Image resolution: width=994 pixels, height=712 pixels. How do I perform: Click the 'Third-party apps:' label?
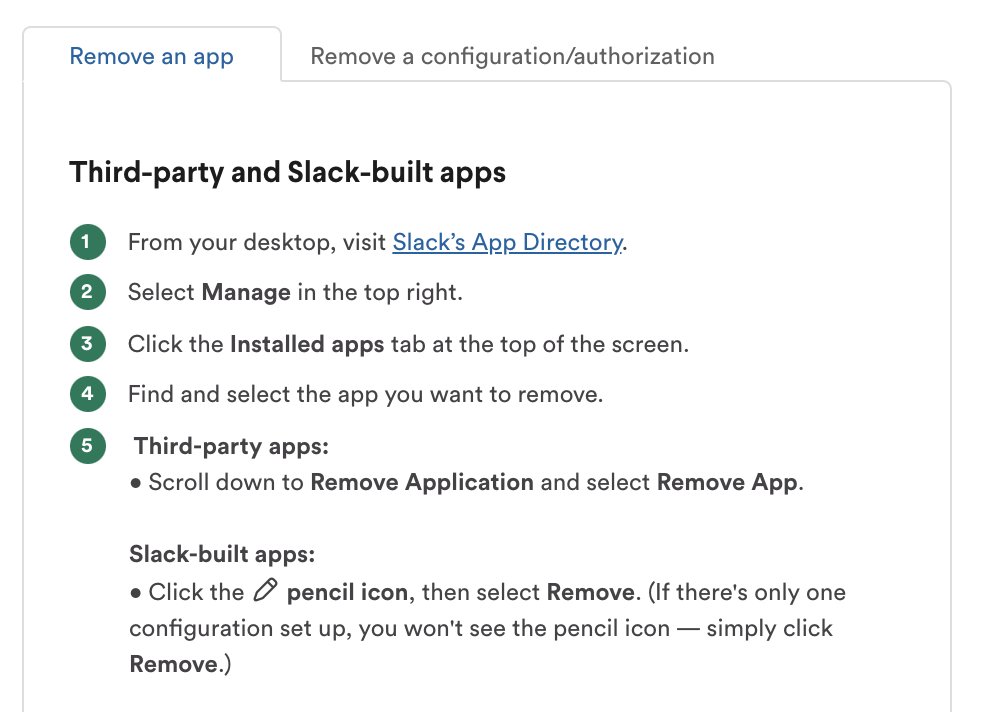(231, 446)
